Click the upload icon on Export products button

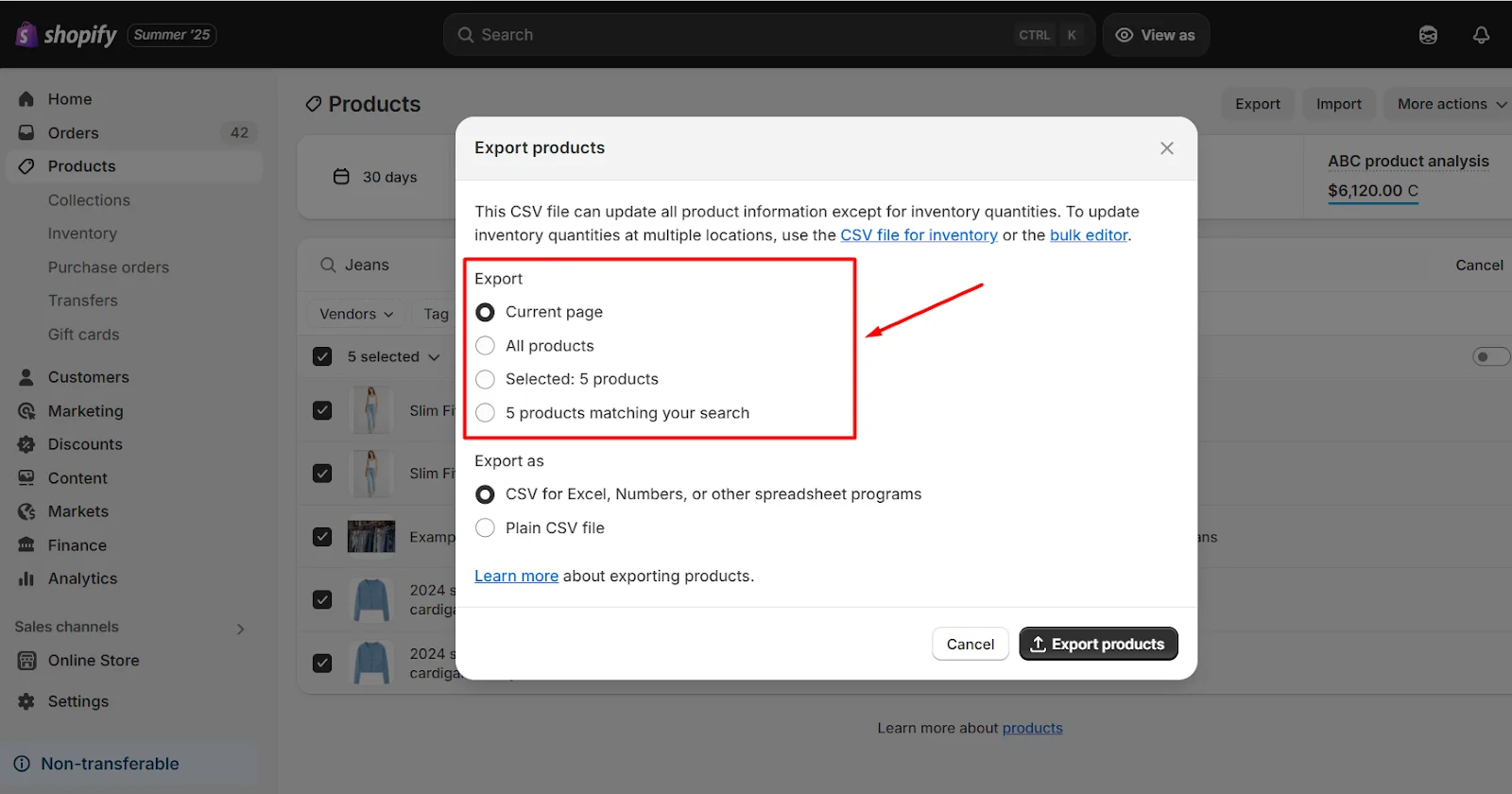(x=1038, y=644)
